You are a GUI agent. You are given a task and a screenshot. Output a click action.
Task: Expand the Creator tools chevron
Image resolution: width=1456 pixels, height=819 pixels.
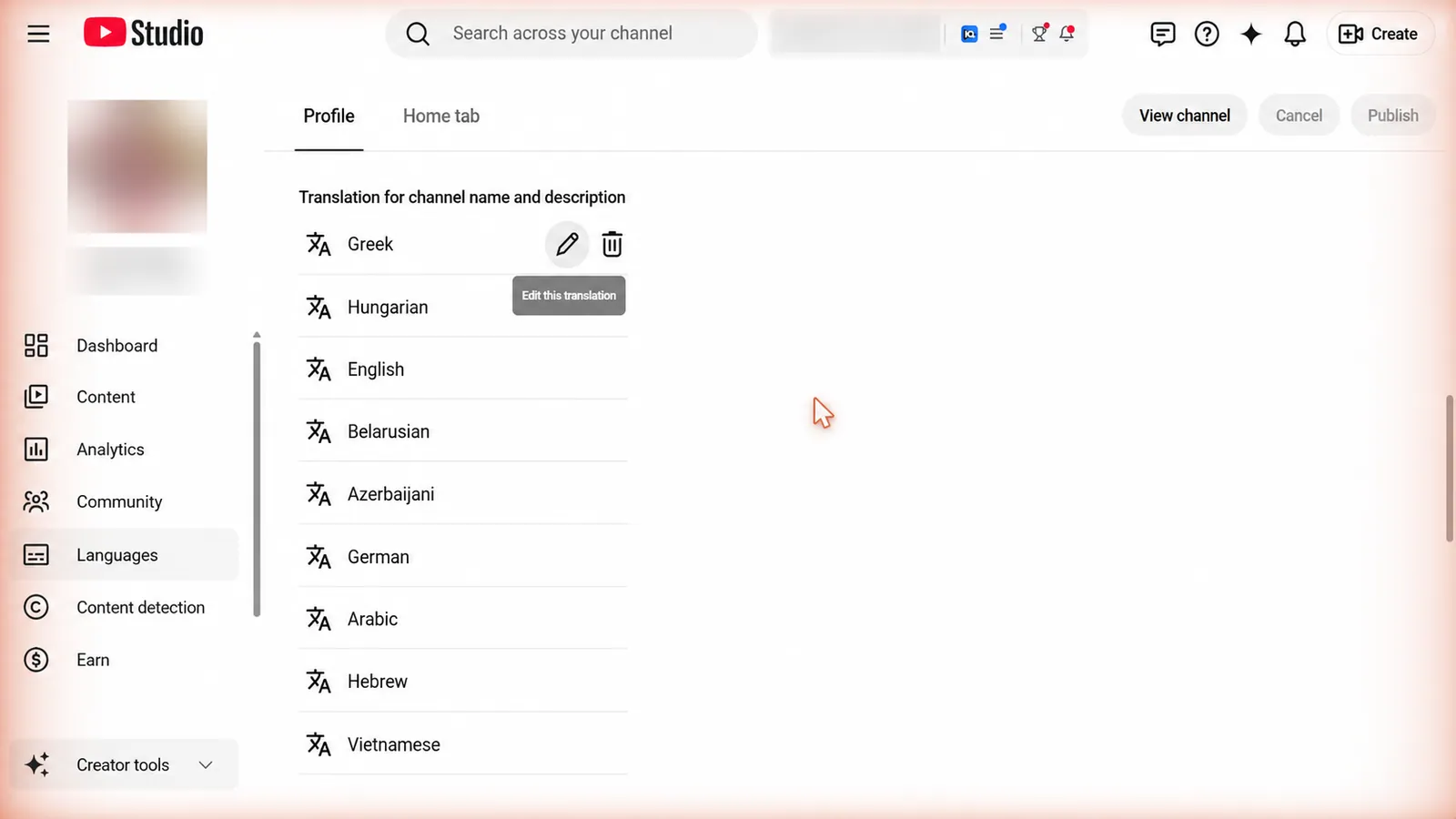[206, 765]
